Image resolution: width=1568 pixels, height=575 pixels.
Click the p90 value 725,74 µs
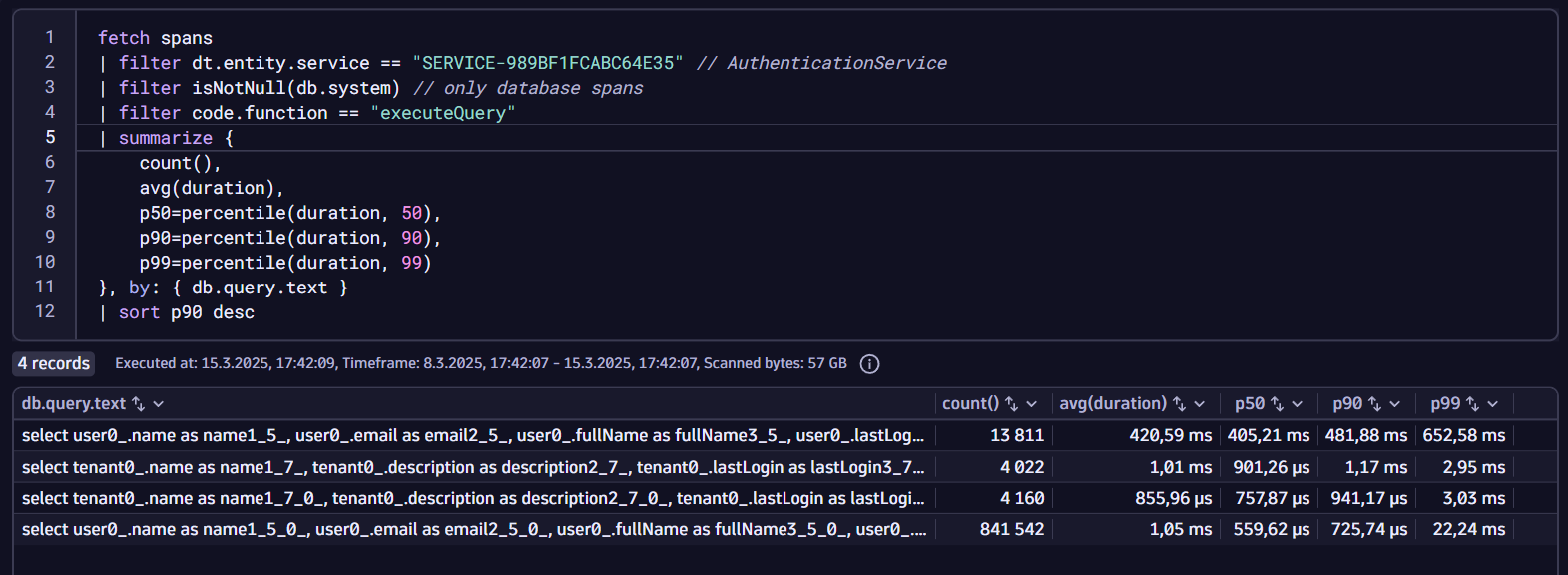(1369, 529)
